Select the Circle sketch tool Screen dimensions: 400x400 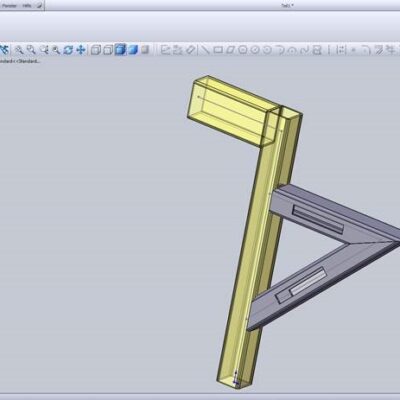pos(255,50)
